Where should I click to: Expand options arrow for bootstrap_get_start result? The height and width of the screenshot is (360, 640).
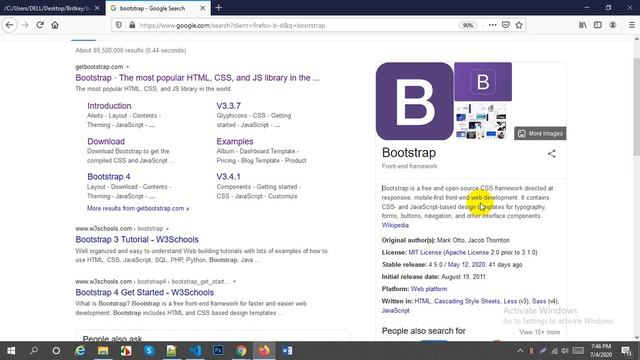(234, 282)
